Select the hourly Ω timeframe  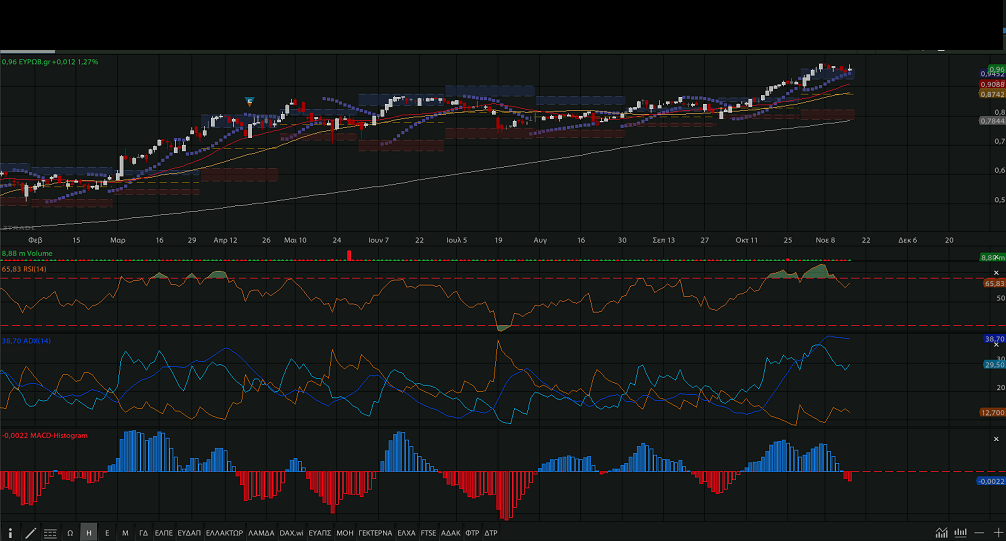[70, 533]
